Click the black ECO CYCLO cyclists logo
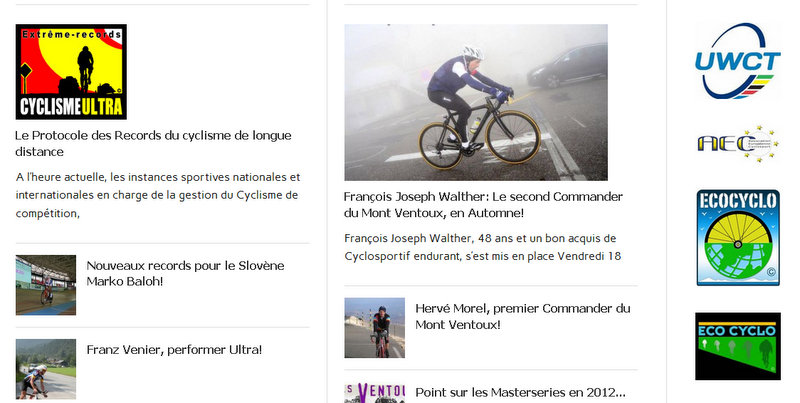 point(738,346)
